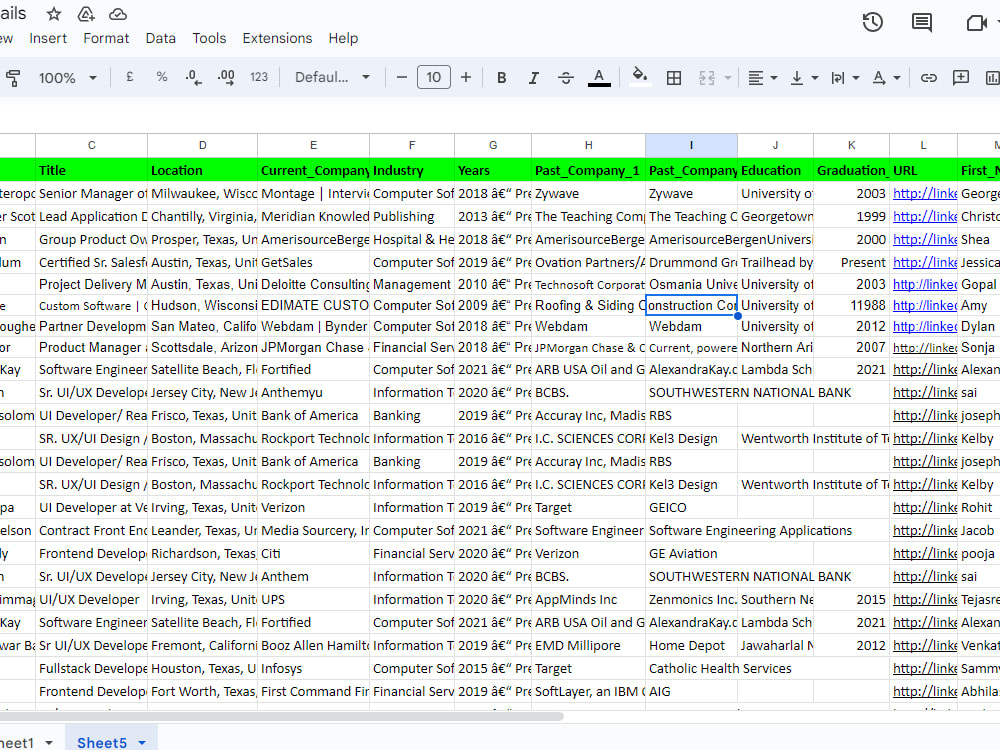Open the Tools menu

pos(209,38)
